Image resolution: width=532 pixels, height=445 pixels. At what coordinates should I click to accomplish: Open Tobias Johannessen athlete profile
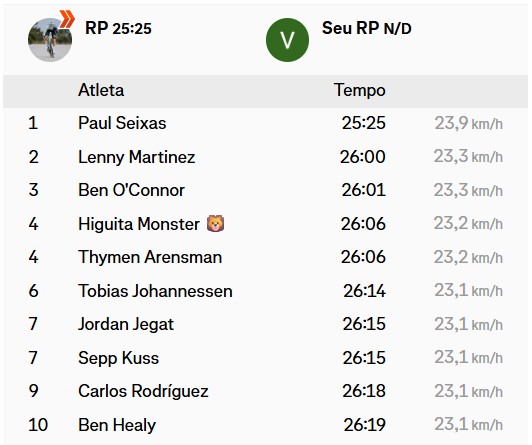click(155, 291)
